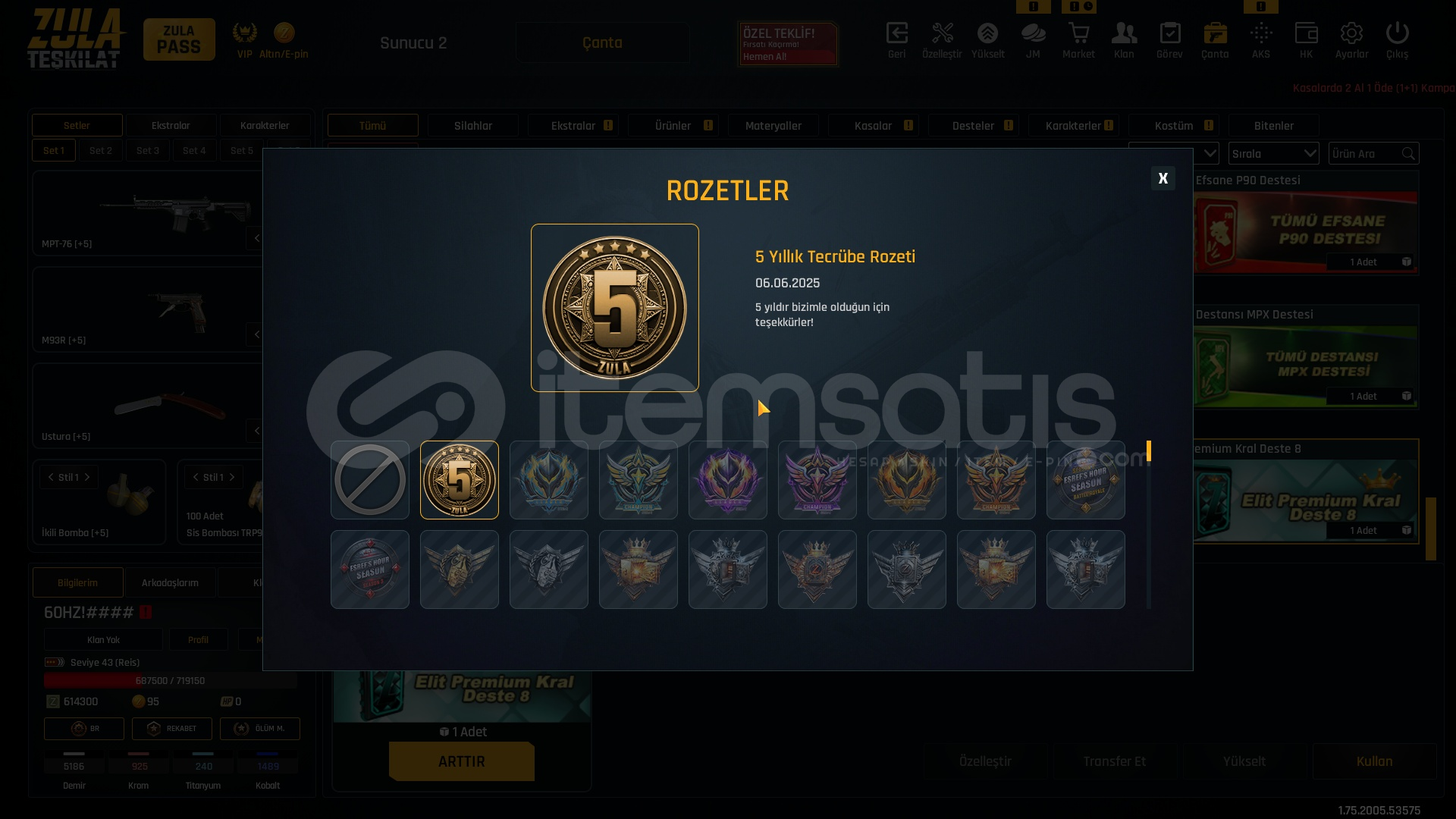This screenshot has height=819, width=1456.
Task: Select the 5 year ZULA badge thumbnail
Action: (x=460, y=480)
